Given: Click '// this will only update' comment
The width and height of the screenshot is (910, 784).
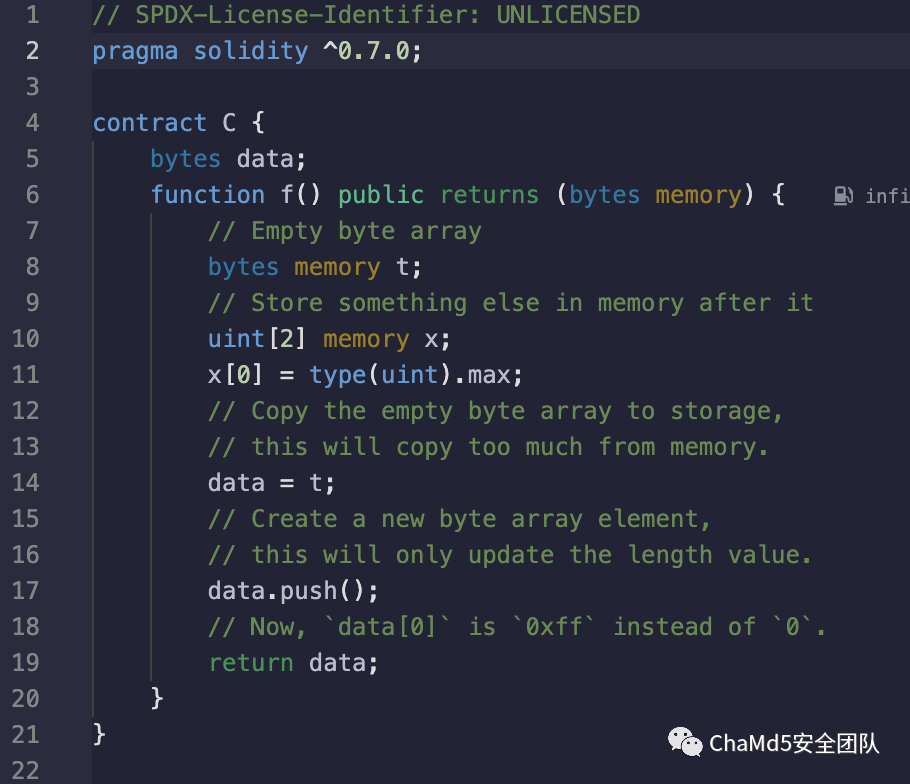Looking at the screenshot, I should (510, 555).
